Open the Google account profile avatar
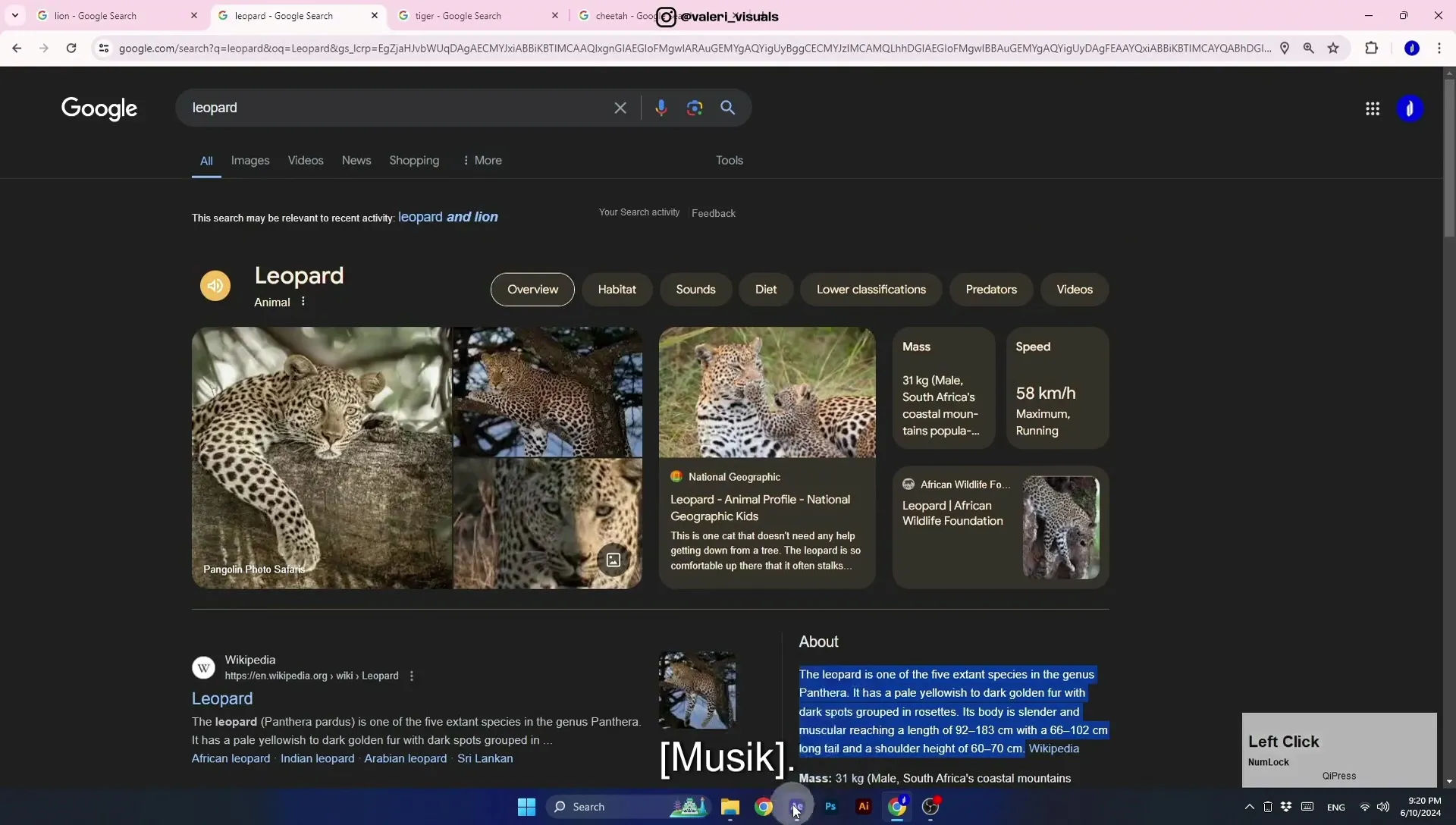 coord(1410,108)
